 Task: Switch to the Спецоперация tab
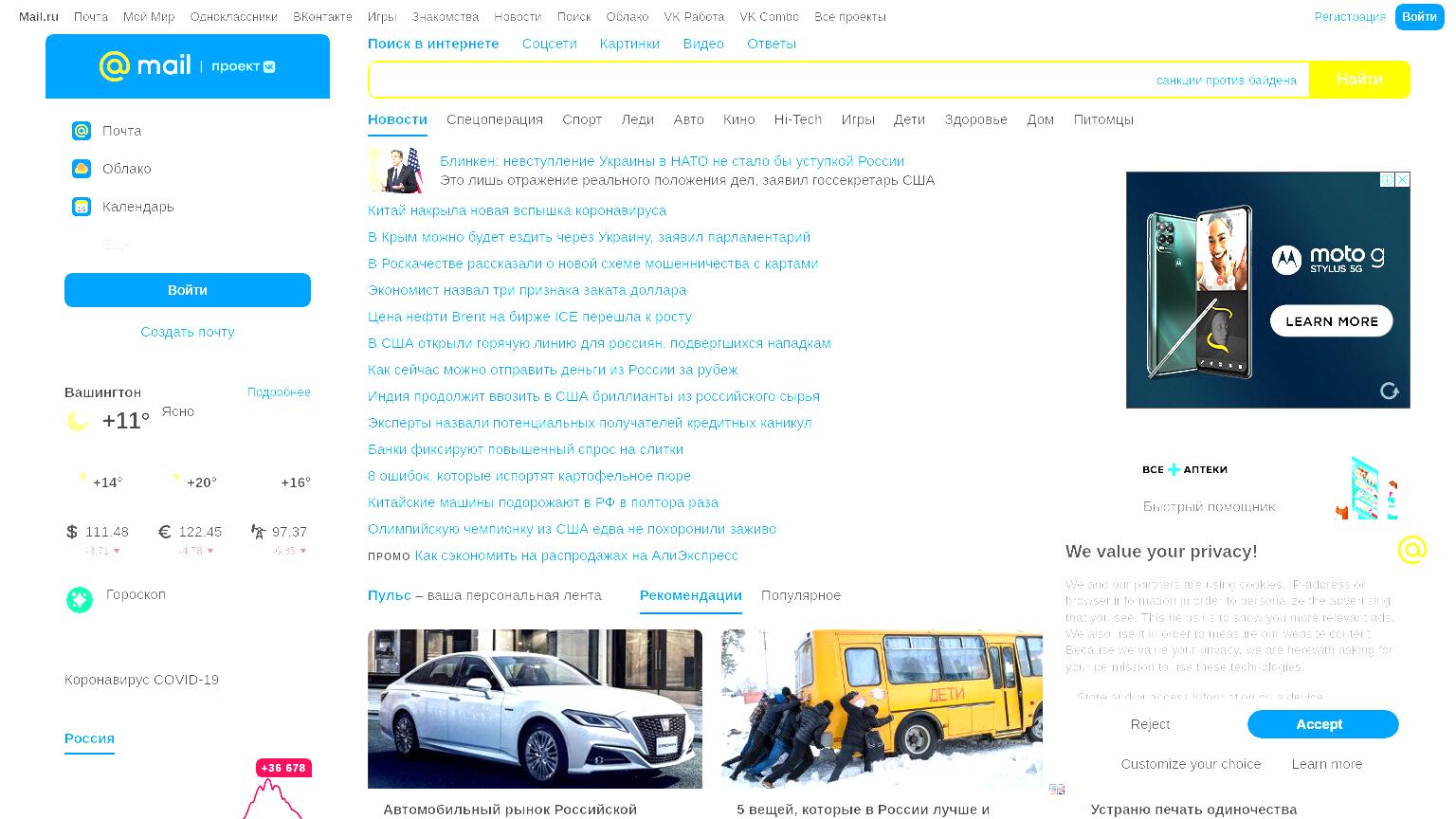pos(495,119)
